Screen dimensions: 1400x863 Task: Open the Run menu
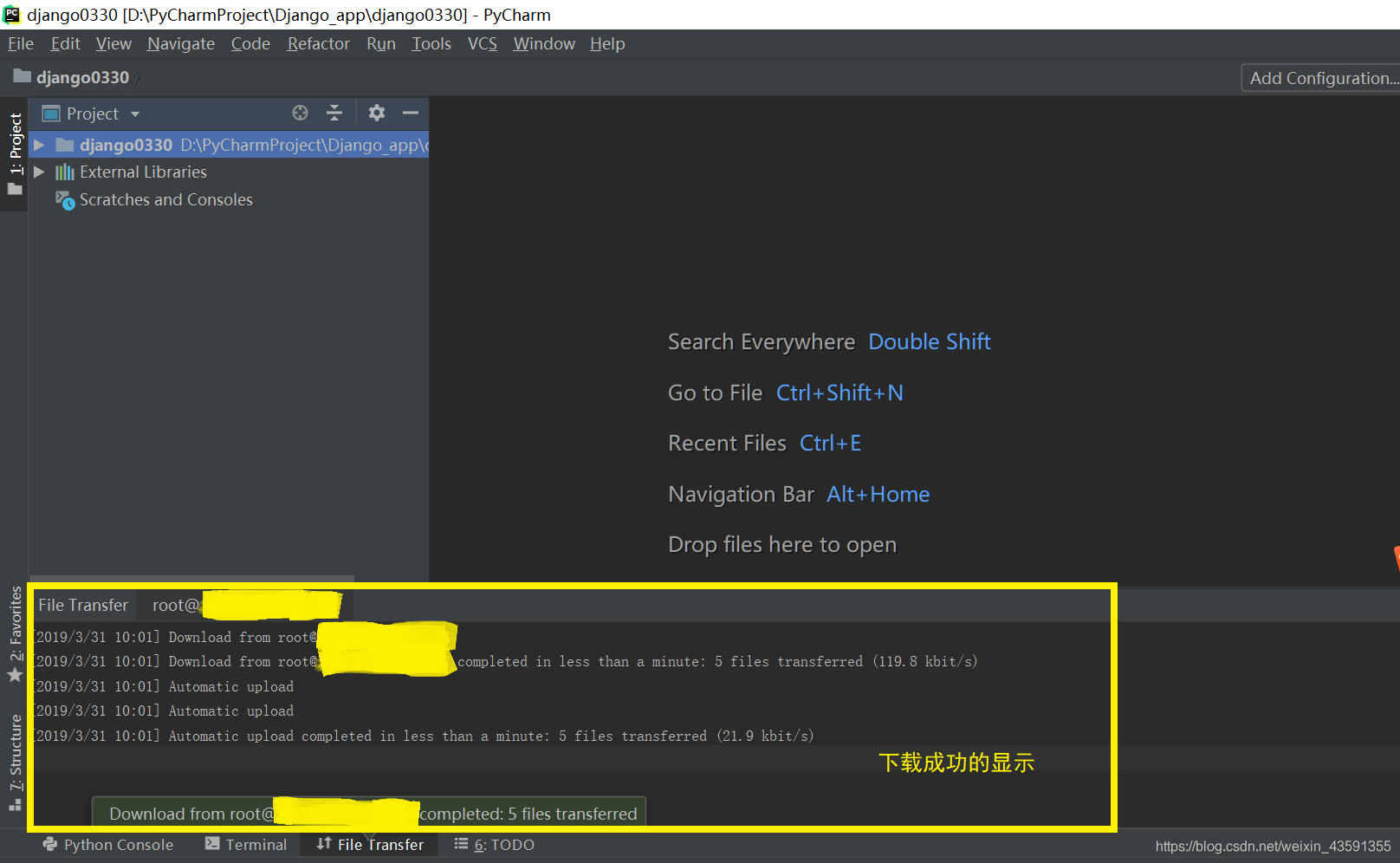click(x=381, y=43)
